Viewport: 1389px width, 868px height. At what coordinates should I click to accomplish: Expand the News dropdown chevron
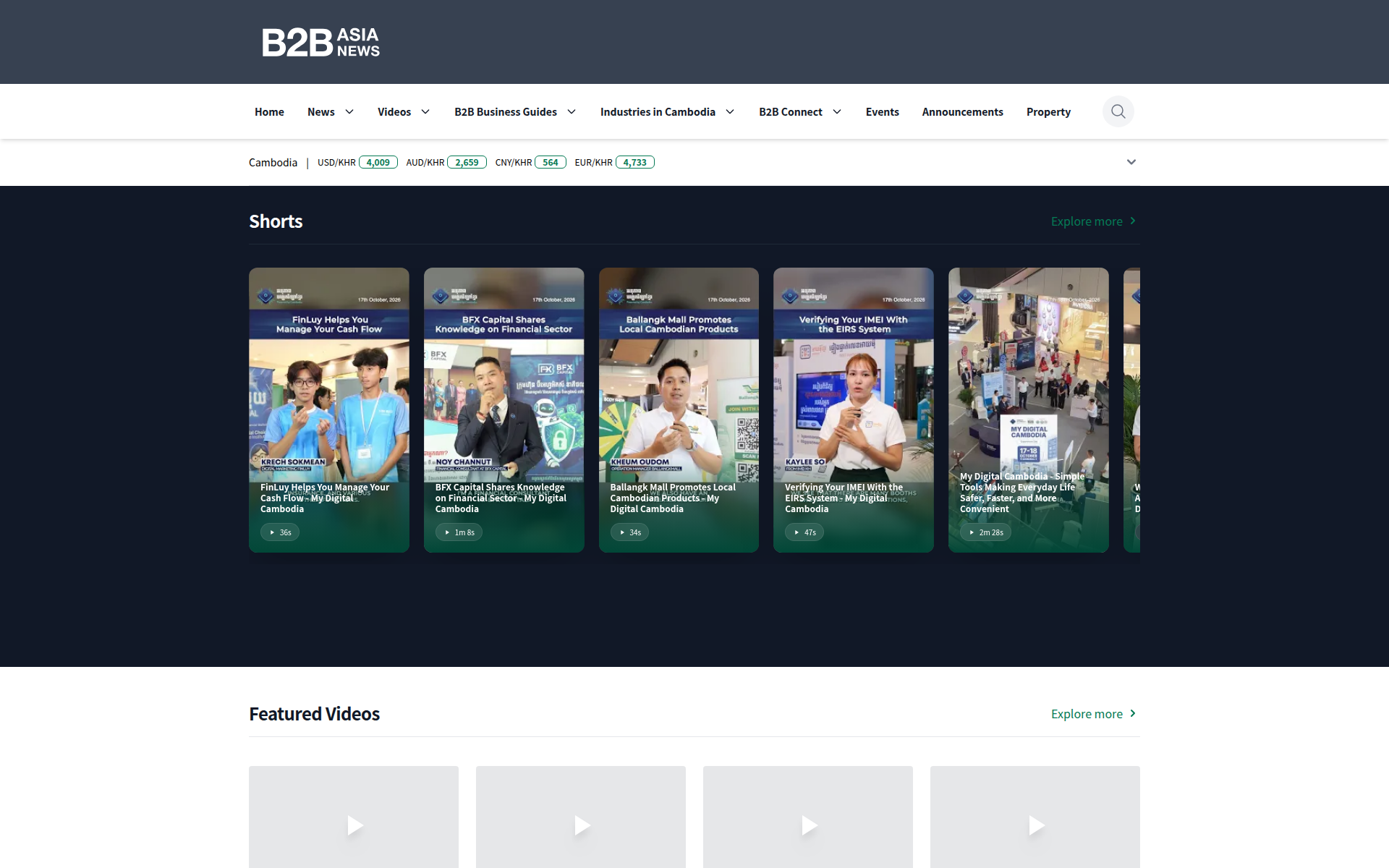(349, 111)
